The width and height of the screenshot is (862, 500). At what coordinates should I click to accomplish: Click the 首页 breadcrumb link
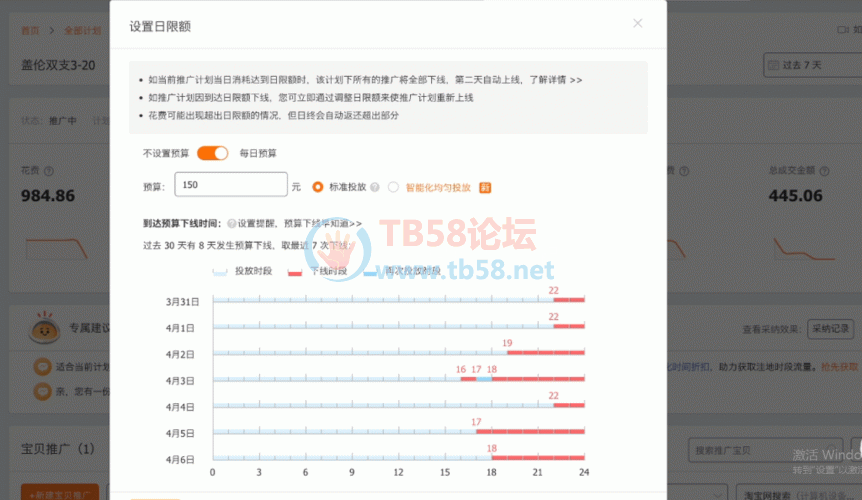pyautogui.click(x=31, y=31)
